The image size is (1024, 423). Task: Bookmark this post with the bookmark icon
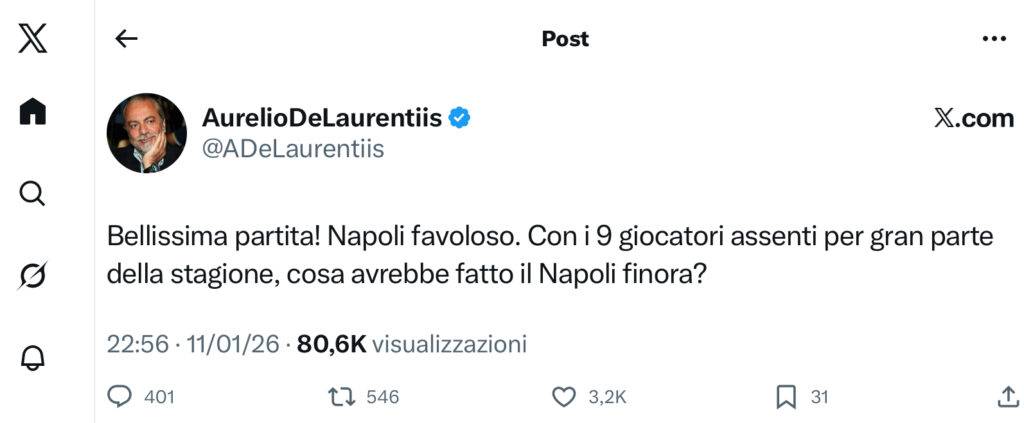pos(786,397)
